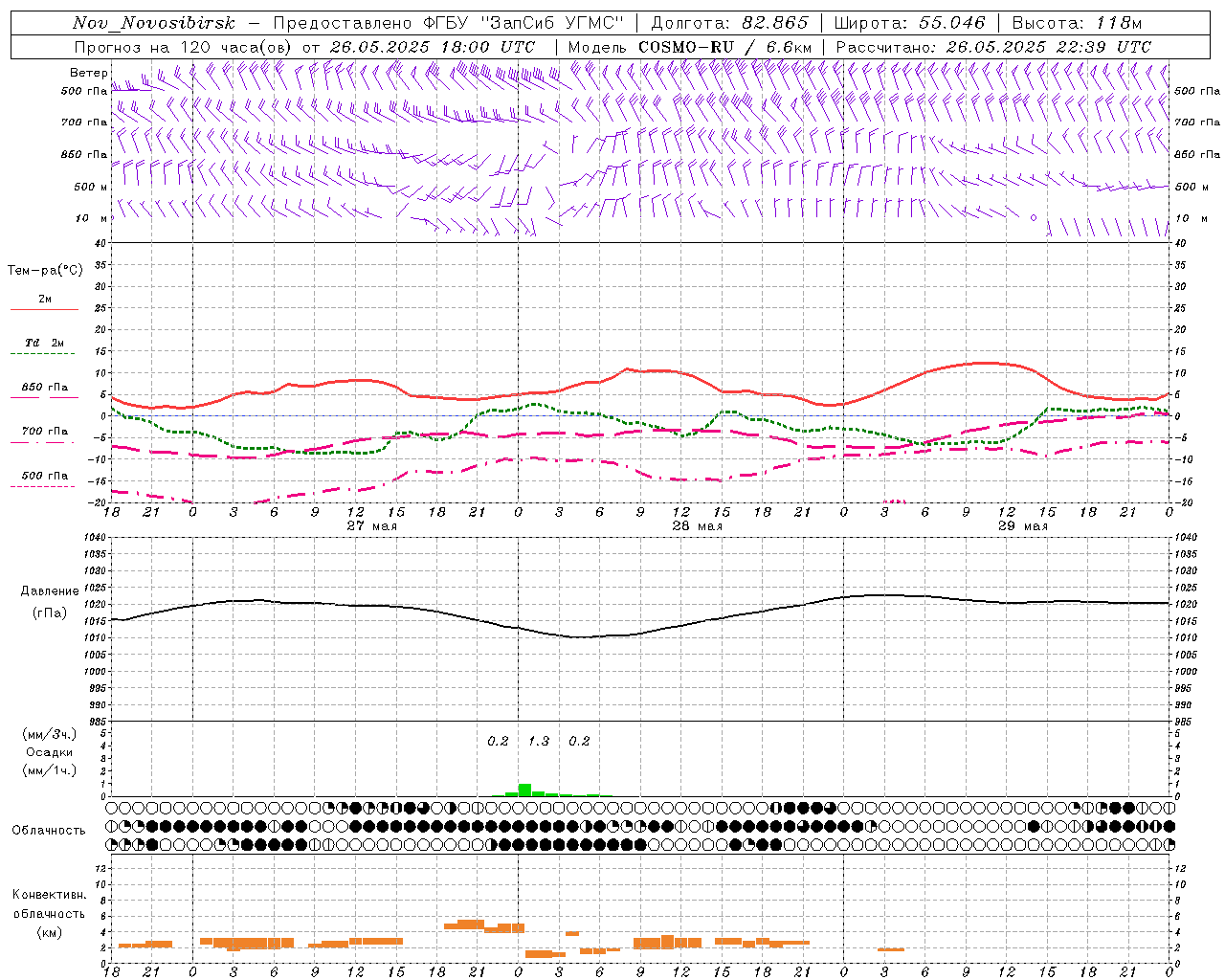Click the Осадки panel label
Viewport: 1225px width, 980px height.
50,752
